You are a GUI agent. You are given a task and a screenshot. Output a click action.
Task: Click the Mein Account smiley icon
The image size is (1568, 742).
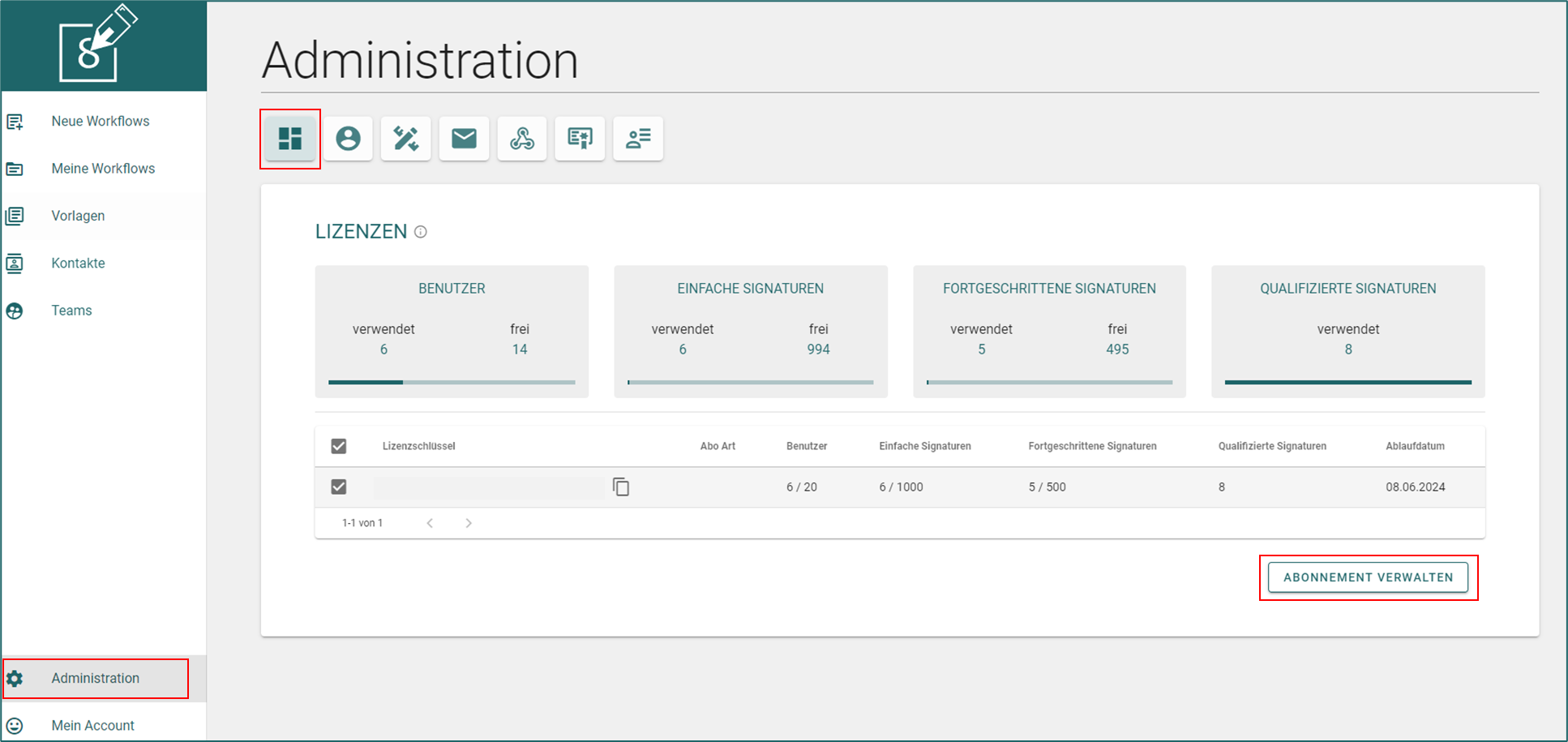pyautogui.click(x=15, y=726)
